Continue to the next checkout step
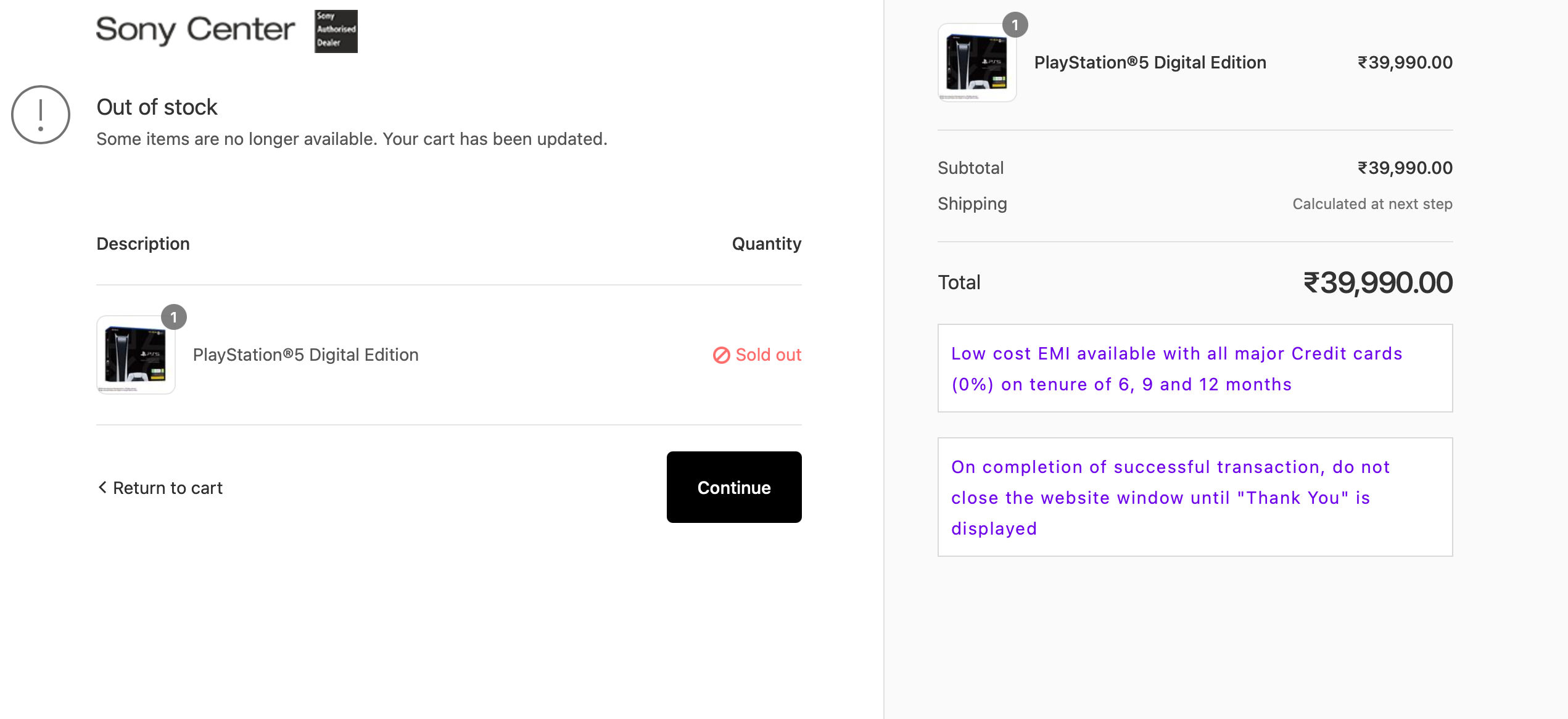The width and height of the screenshot is (1568, 719). [734, 487]
